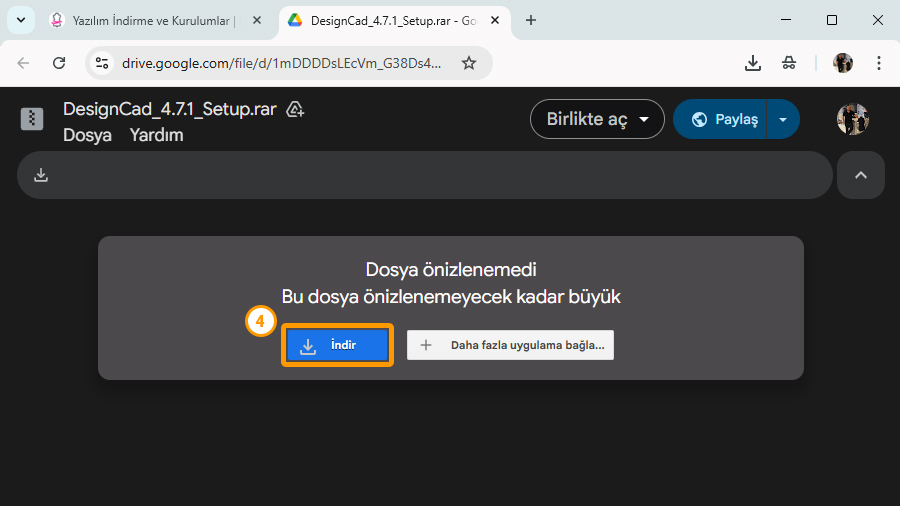Switch to the Yazılım İndirme ve Kurulumlar tab
This screenshot has height=506, width=900.
coord(150,20)
